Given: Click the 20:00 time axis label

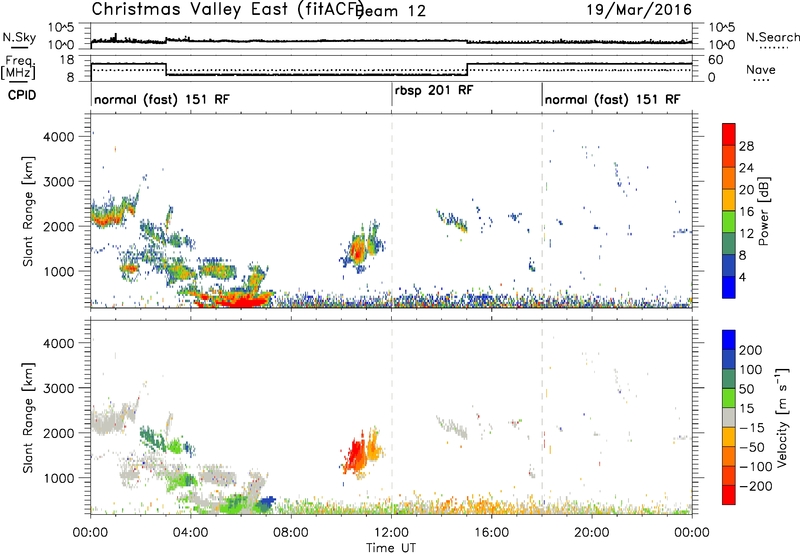Looking at the screenshot, I should coord(591,532).
